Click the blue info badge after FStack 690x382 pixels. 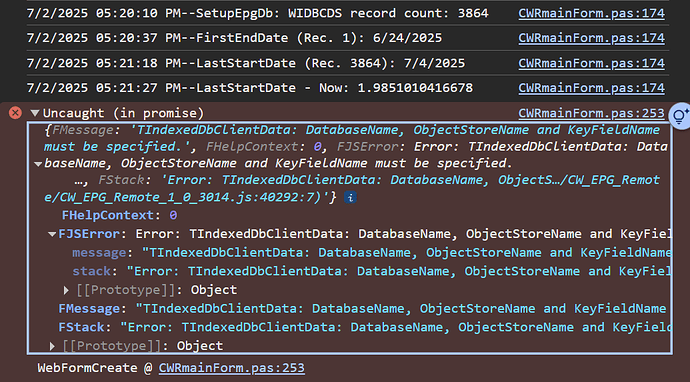coord(350,198)
